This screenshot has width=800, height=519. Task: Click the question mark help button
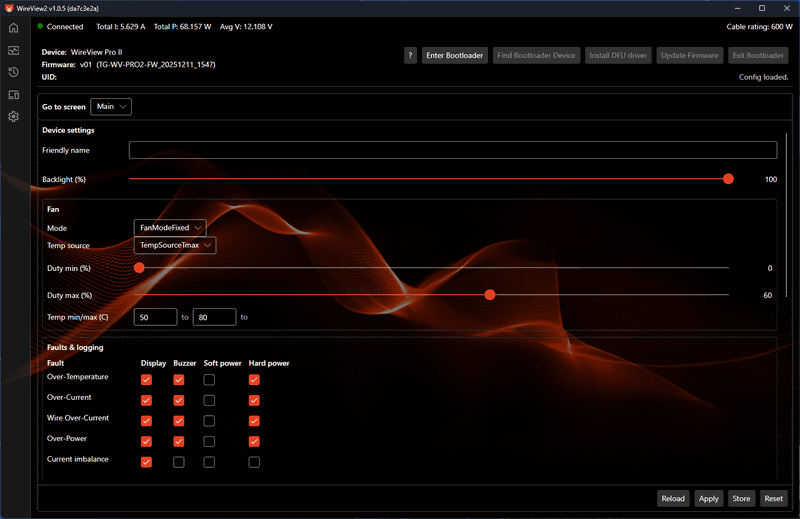pyautogui.click(x=410, y=55)
